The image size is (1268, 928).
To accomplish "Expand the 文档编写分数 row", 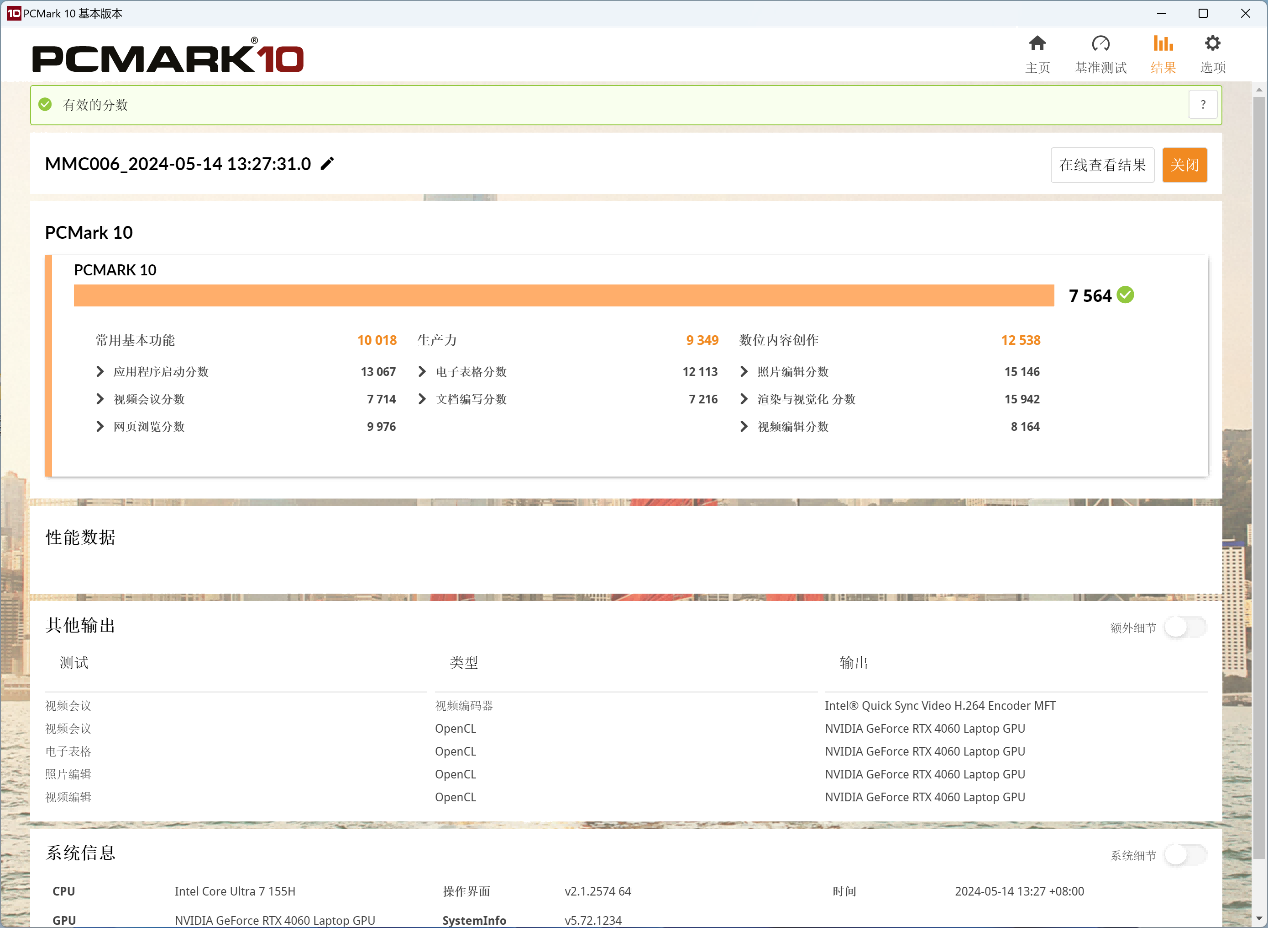I will pyautogui.click(x=423, y=399).
